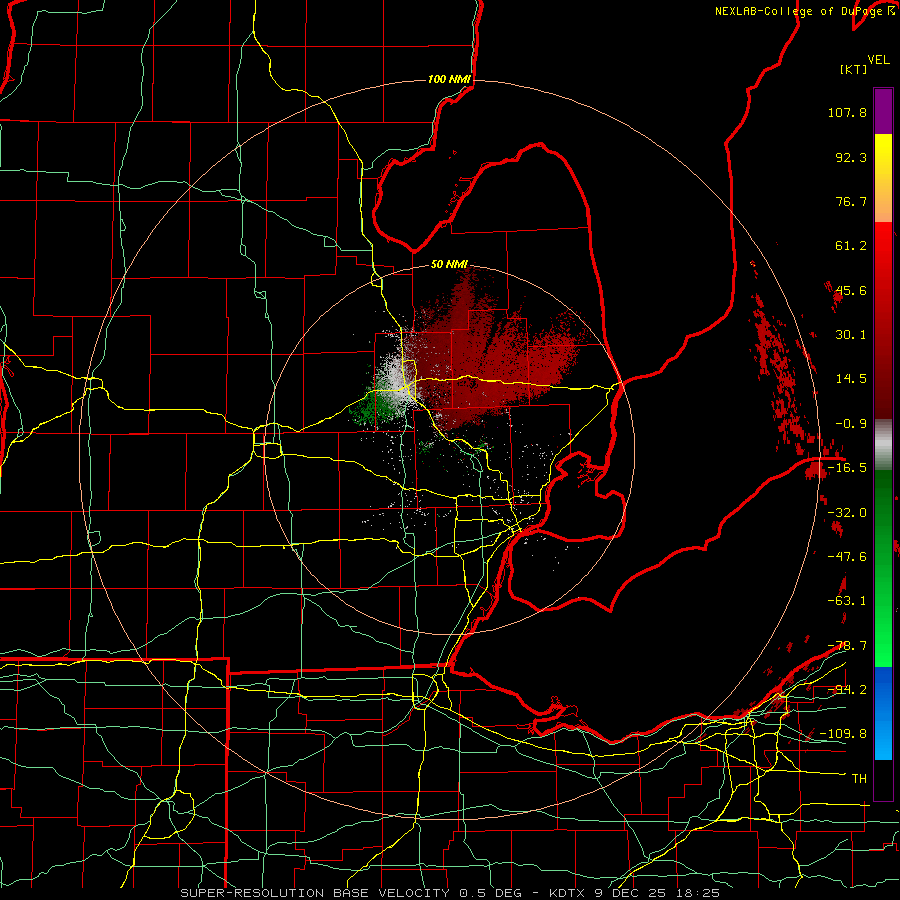Click the 30.1 scale value
This screenshot has width=900, height=900.
(x=851, y=335)
